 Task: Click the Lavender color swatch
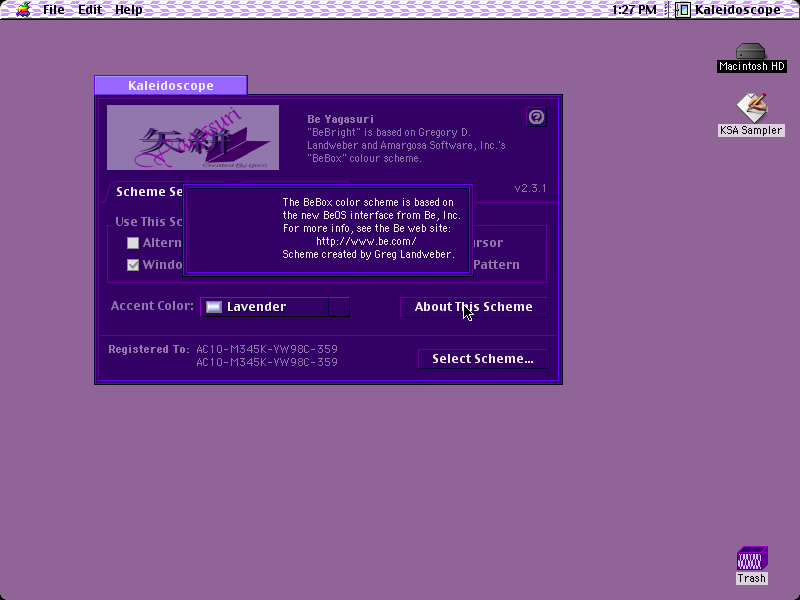point(214,307)
